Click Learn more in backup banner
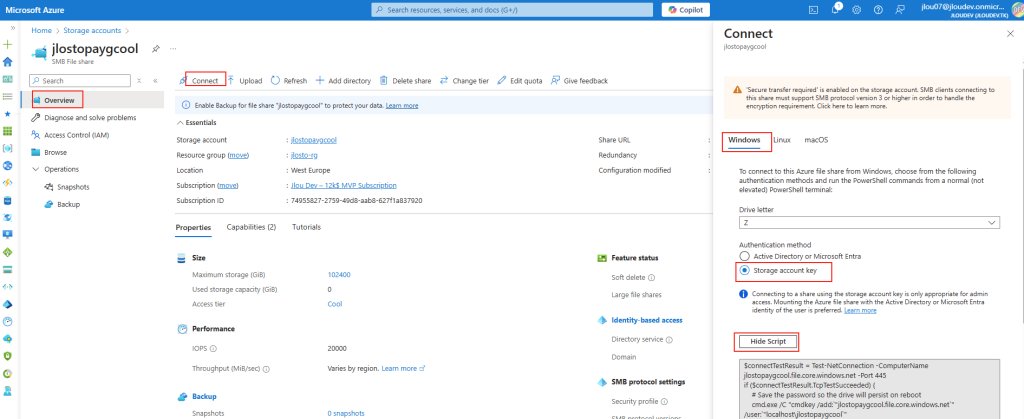The width and height of the screenshot is (1024, 419). click(402, 105)
